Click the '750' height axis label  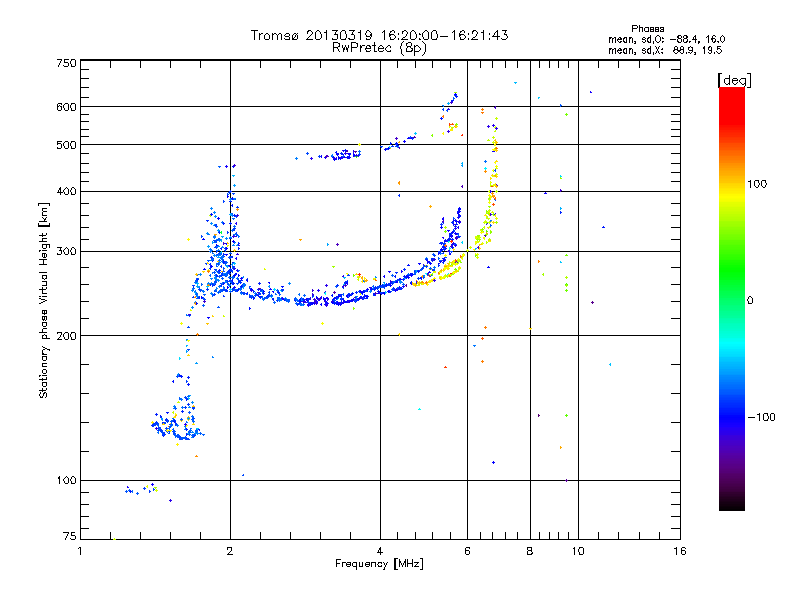click(66, 63)
